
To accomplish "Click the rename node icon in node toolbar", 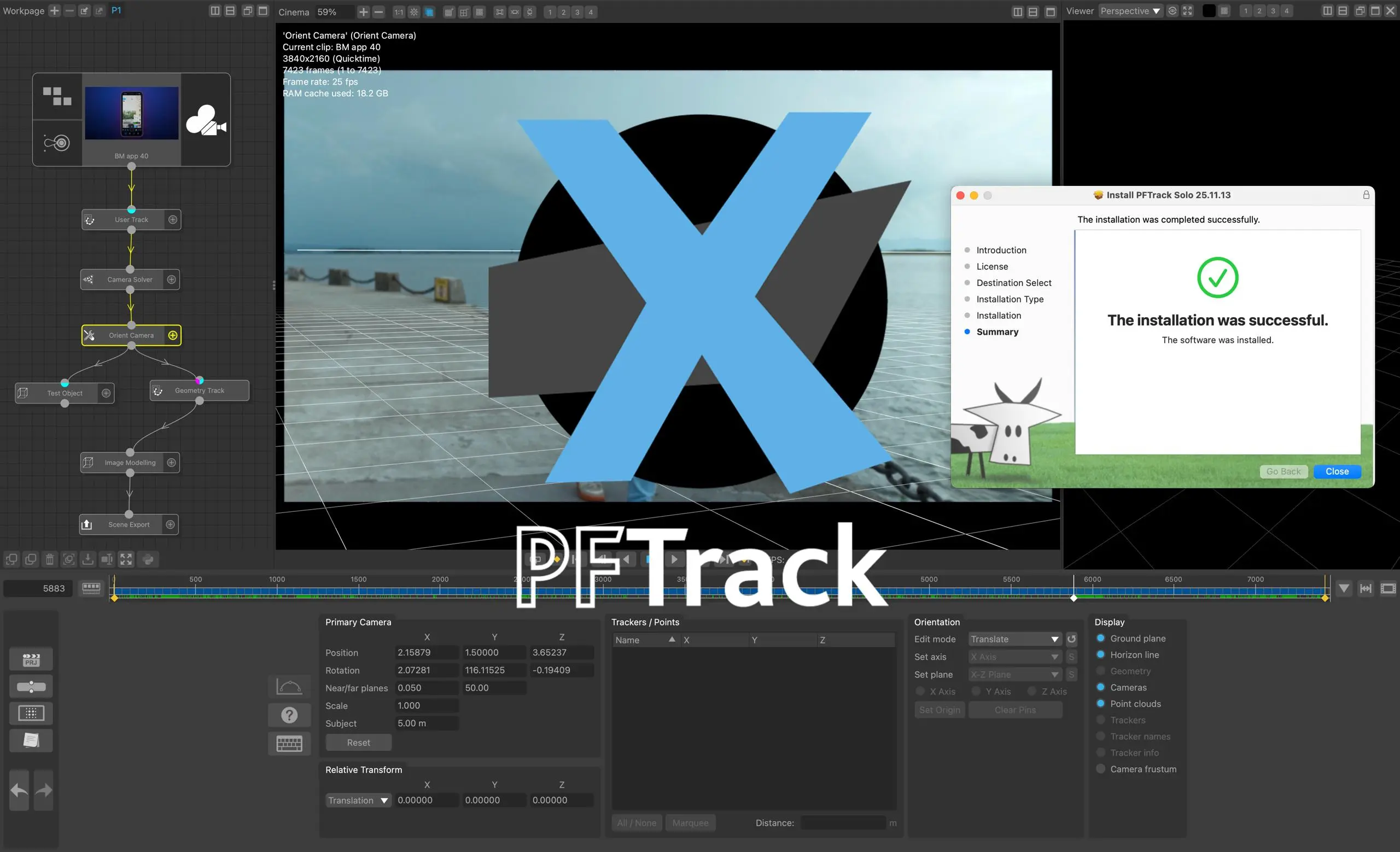I will pyautogui.click(x=107, y=559).
